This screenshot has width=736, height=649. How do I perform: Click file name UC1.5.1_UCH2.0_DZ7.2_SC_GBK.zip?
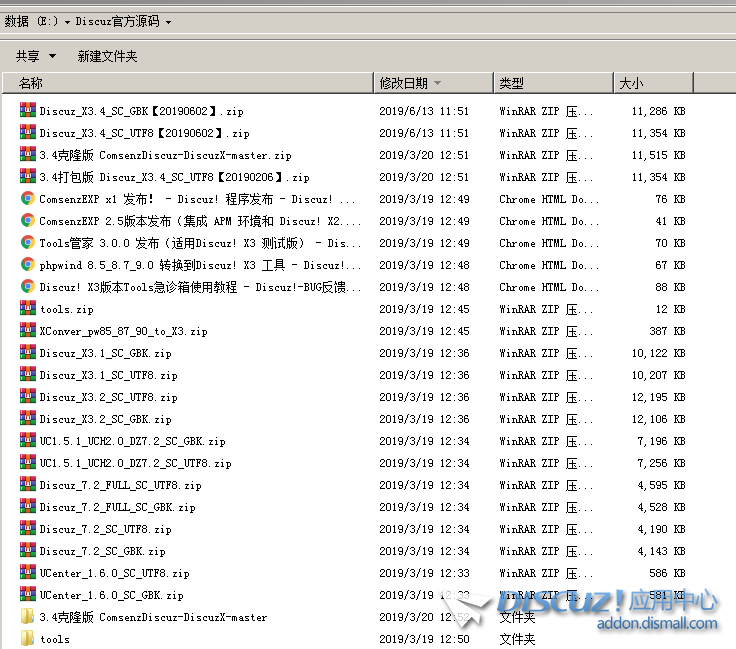point(132,442)
